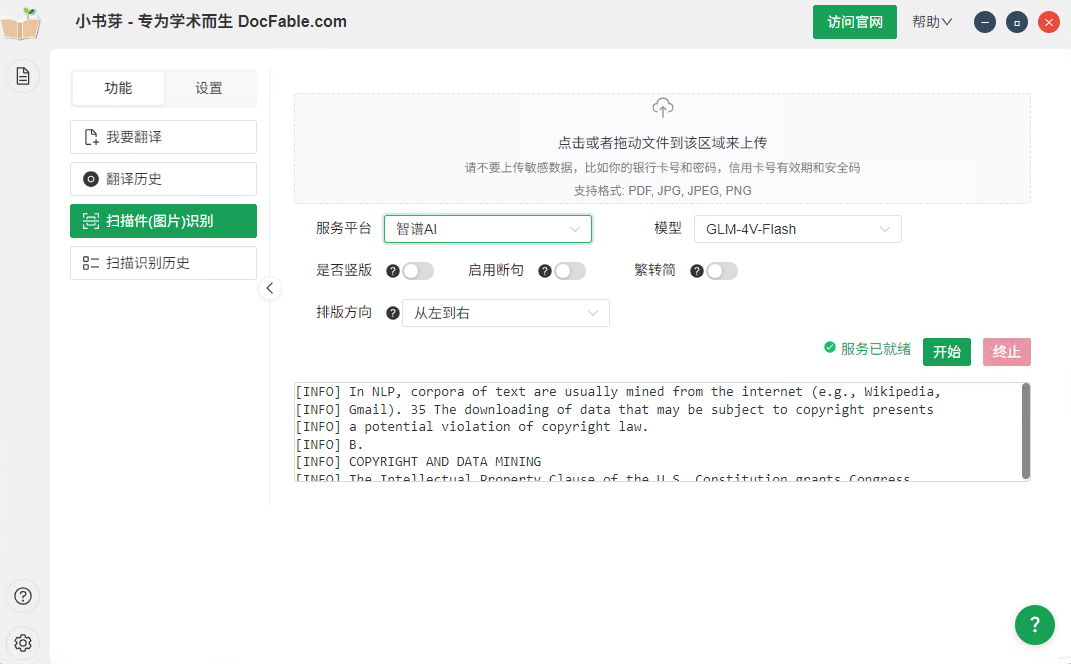
Task: Click log line 'a potential violation of copyright law.'
Action: [x=498, y=426]
